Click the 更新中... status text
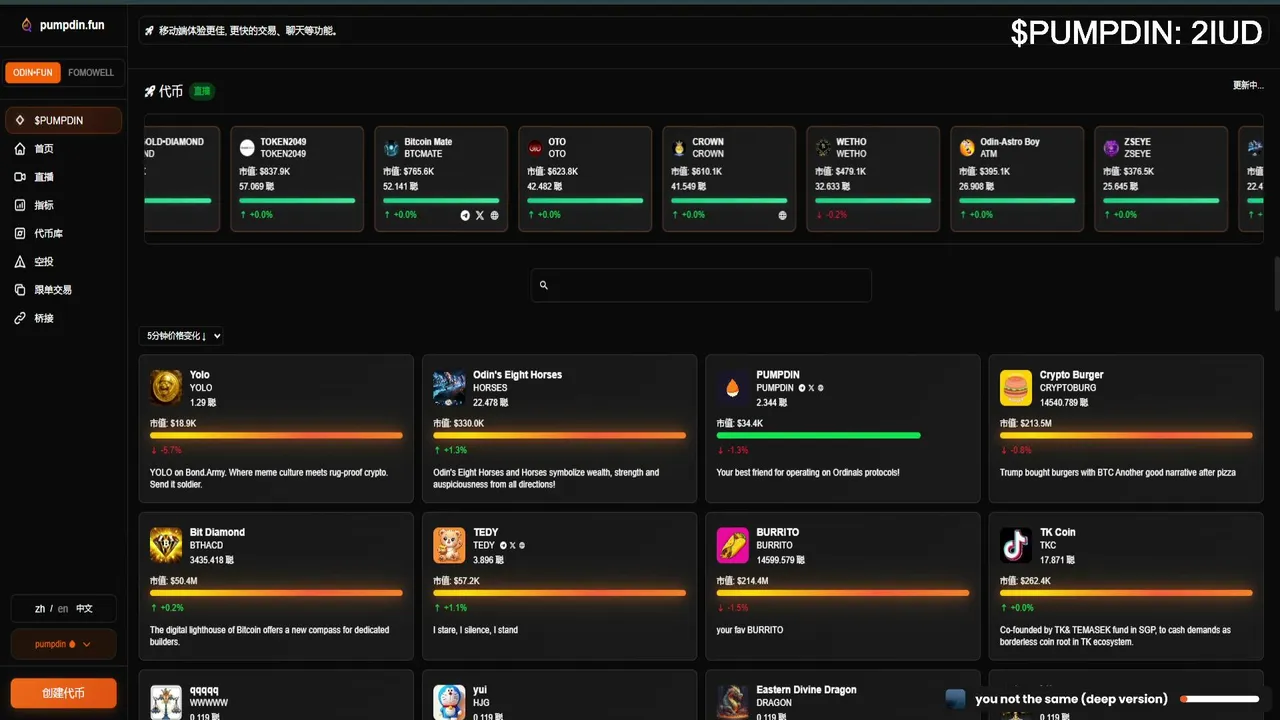 pyautogui.click(x=1248, y=85)
